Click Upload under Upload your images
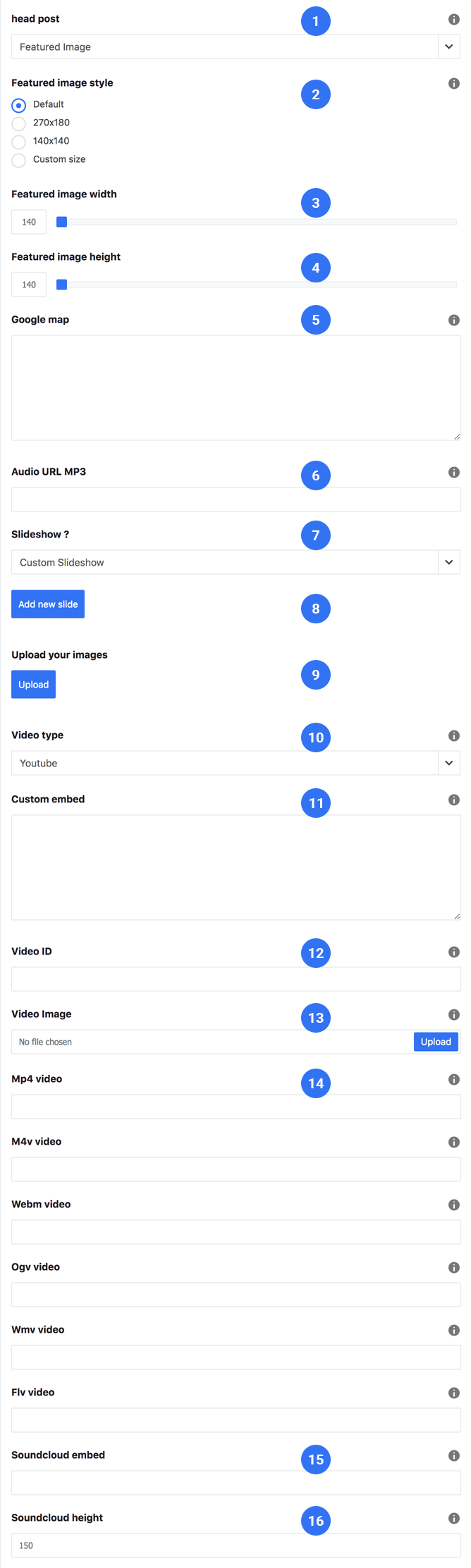The width and height of the screenshot is (471, 1568). (x=33, y=685)
